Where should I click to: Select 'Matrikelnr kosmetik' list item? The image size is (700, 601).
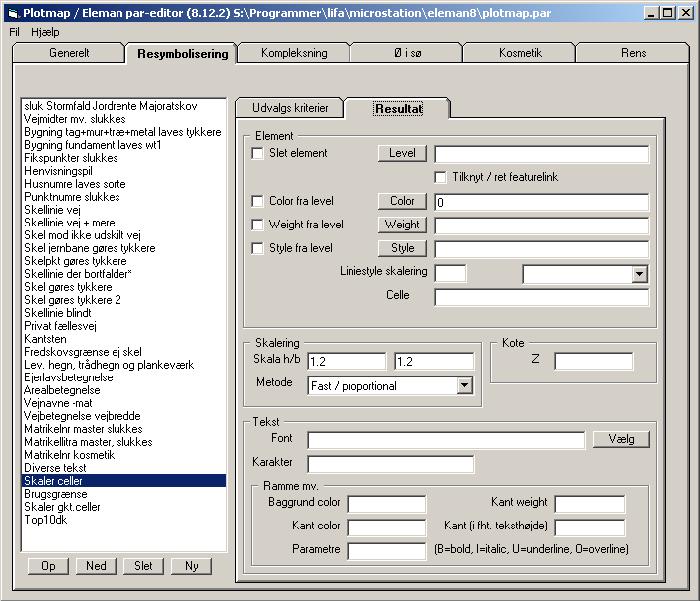point(124,455)
